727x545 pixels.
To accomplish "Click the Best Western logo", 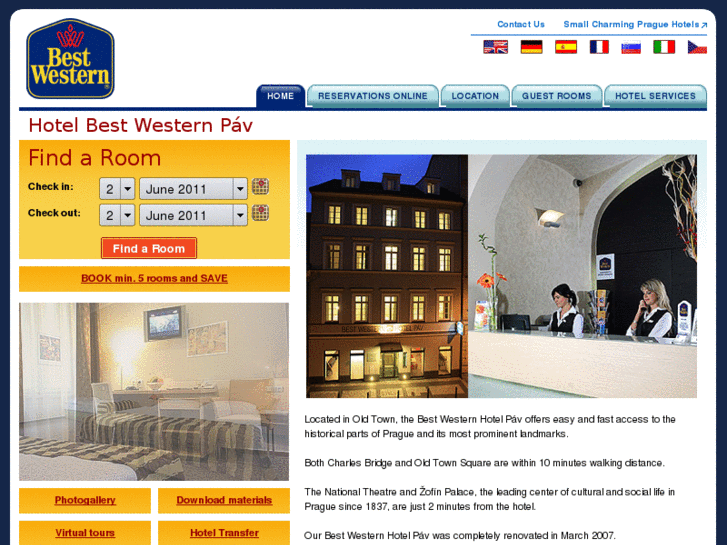I will [70, 58].
